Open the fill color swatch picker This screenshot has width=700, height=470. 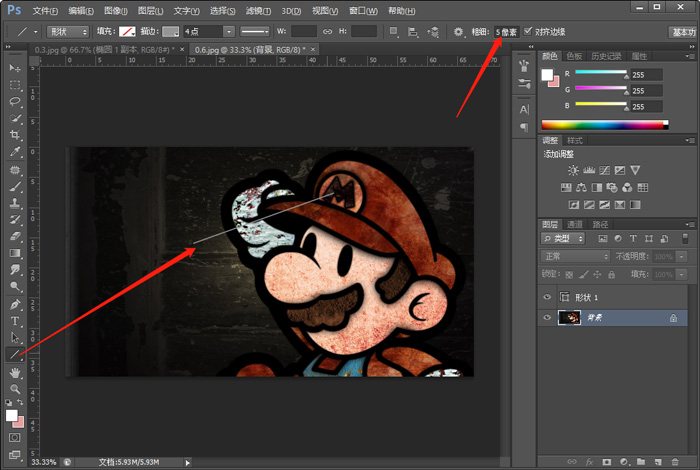click(127, 32)
